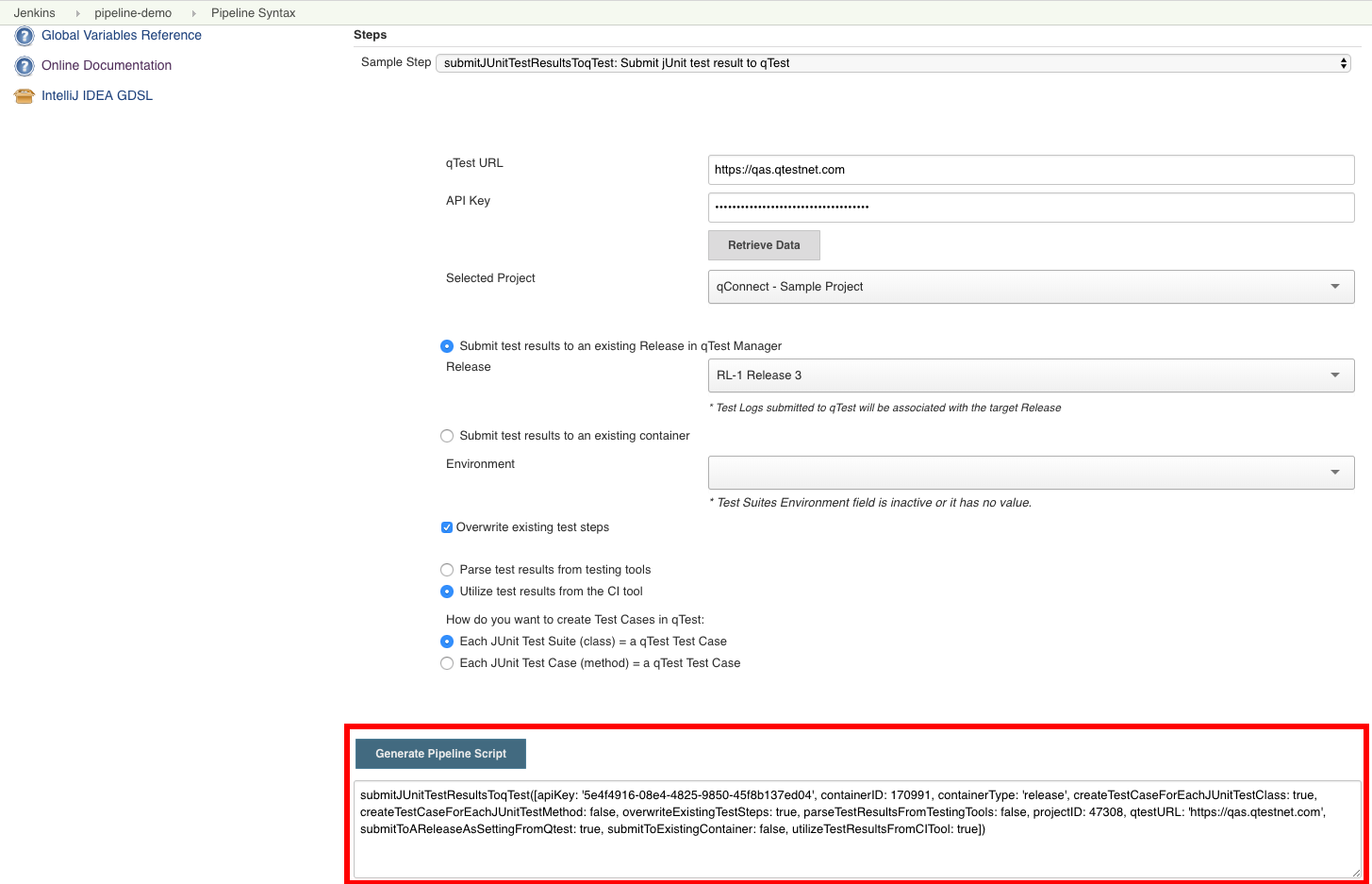
Task: Click the Global Variables Reference help icon
Action: [25, 36]
